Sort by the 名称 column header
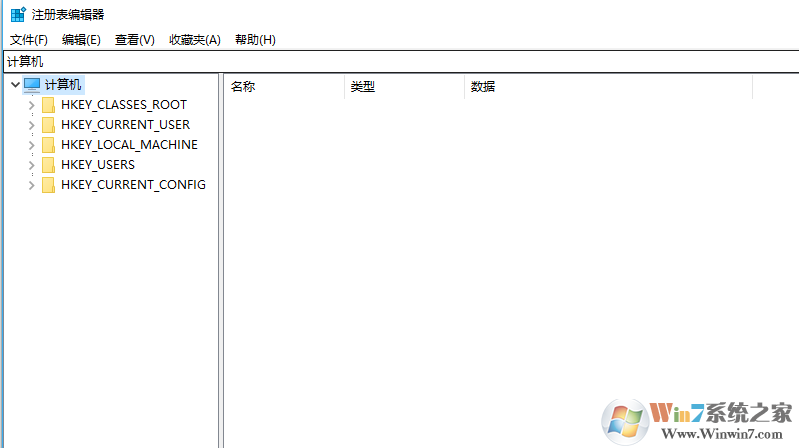This screenshot has width=799, height=448. pos(284,87)
